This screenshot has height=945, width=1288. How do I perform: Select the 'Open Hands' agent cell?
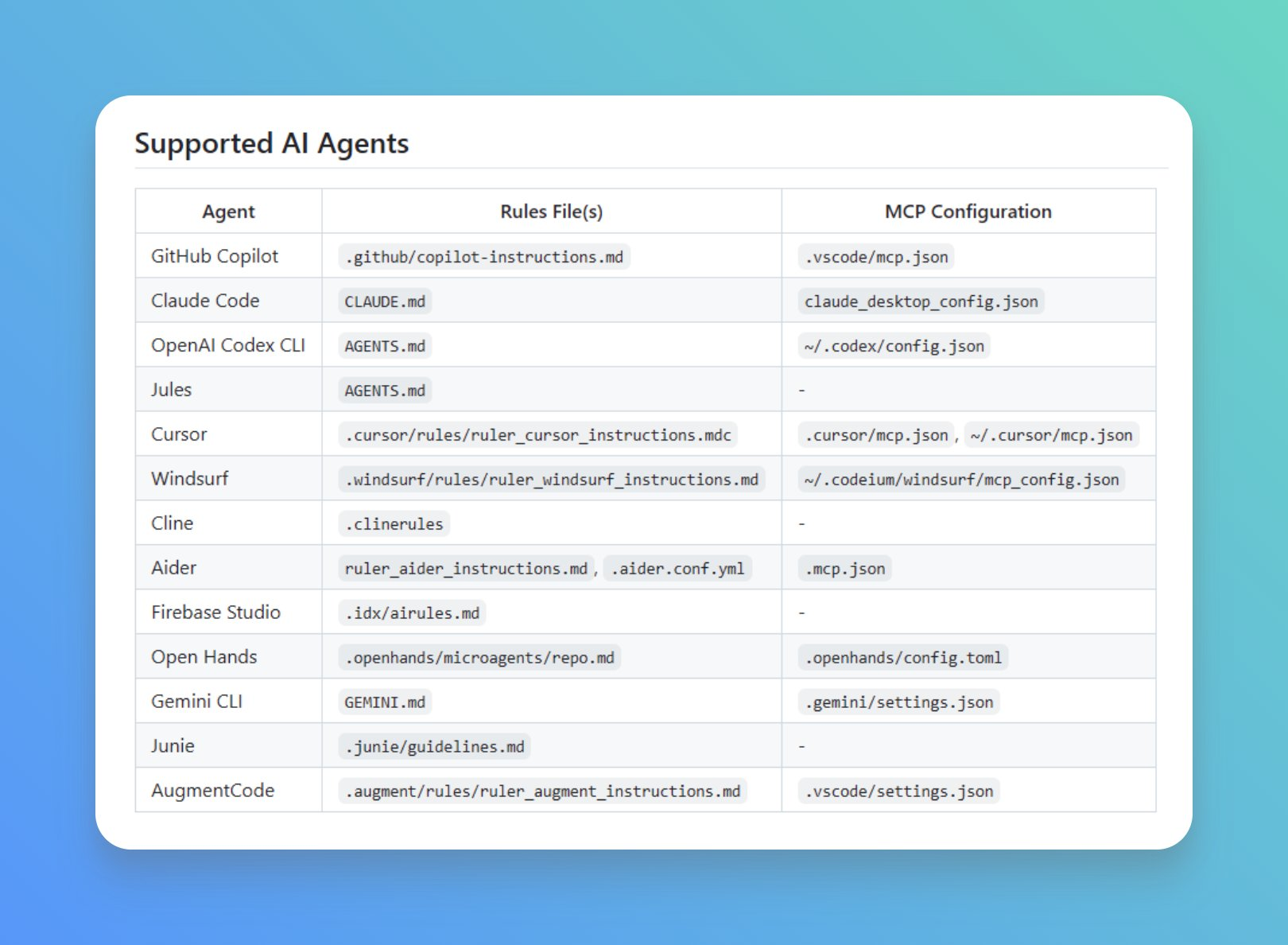click(x=228, y=657)
